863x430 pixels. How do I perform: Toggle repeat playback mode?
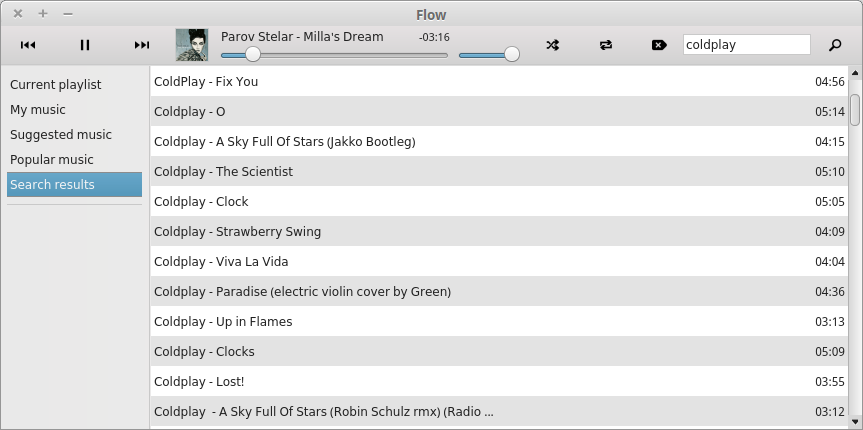coord(605,45)
